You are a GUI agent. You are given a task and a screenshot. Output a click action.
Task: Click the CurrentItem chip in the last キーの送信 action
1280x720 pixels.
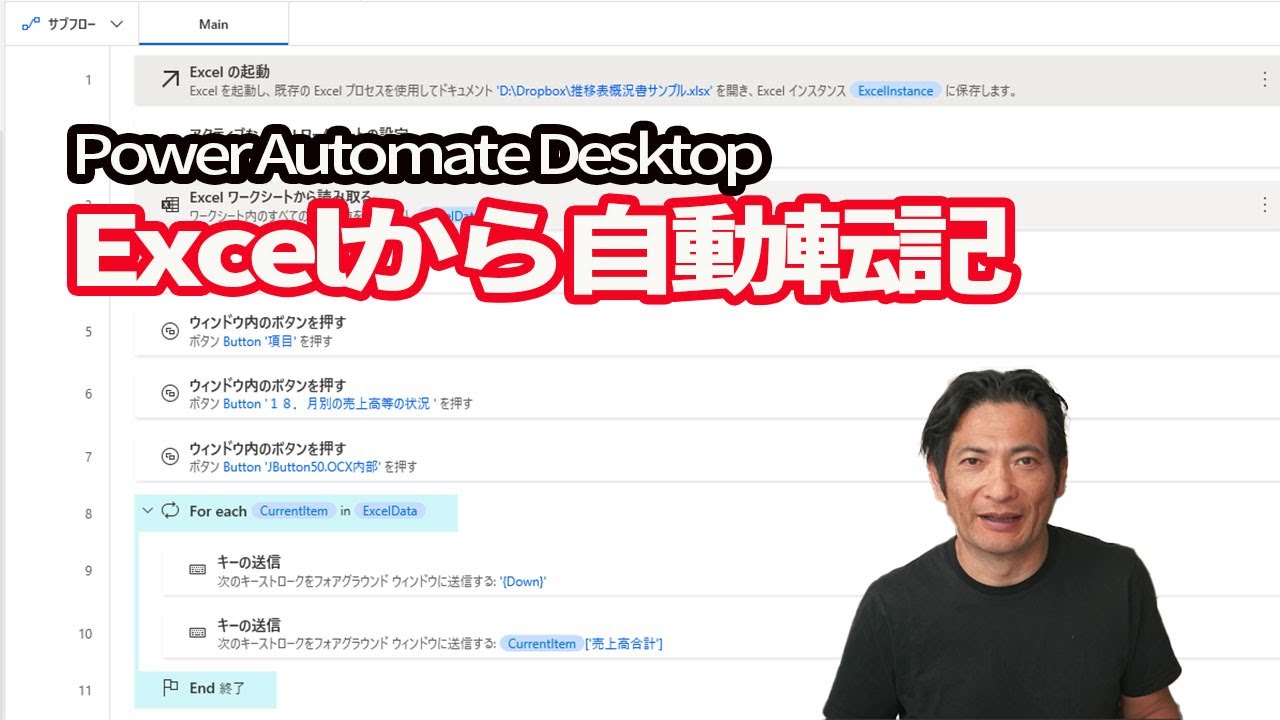click(x=541, y=644)
